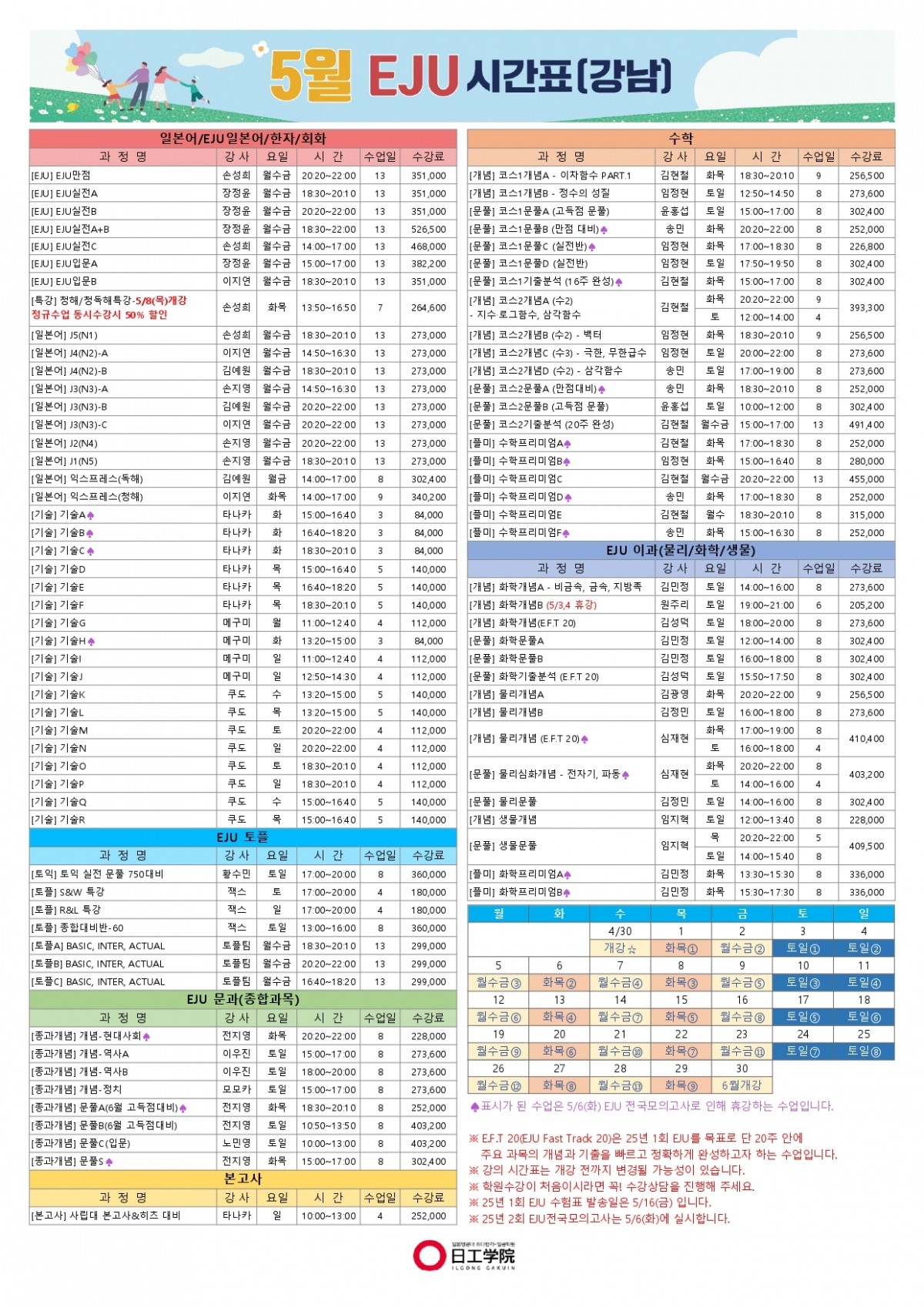
Task: Click "[개념] 코스1개념A - 이차함수 PART.1"
Action: point(550,176)
